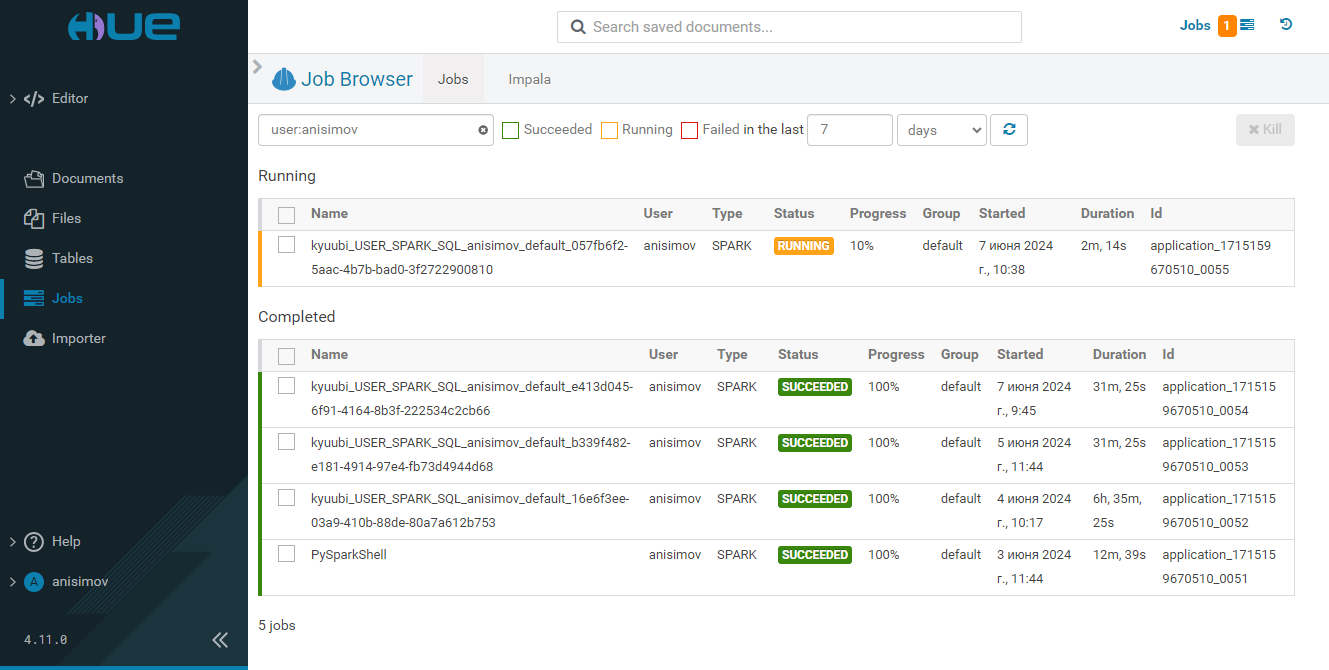Collapse the sidebar with double-chevron icon
Screen dimensions: 1329x670
[x=220, y=640]
